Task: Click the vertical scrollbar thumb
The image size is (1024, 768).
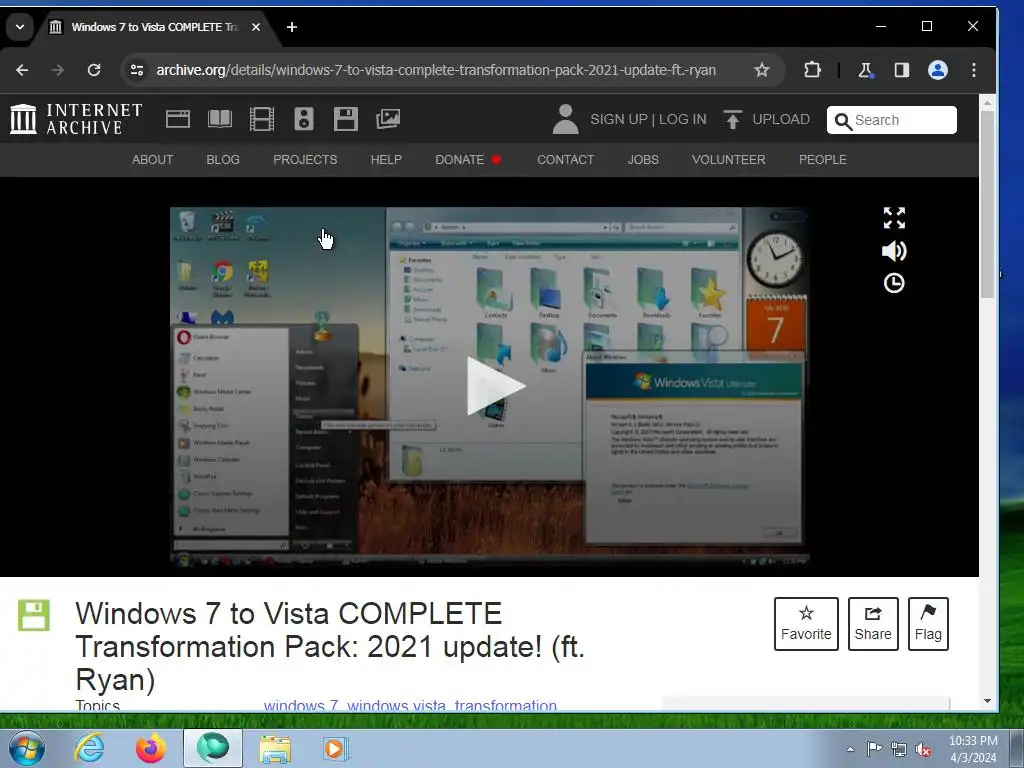Action: pos(987,204)
